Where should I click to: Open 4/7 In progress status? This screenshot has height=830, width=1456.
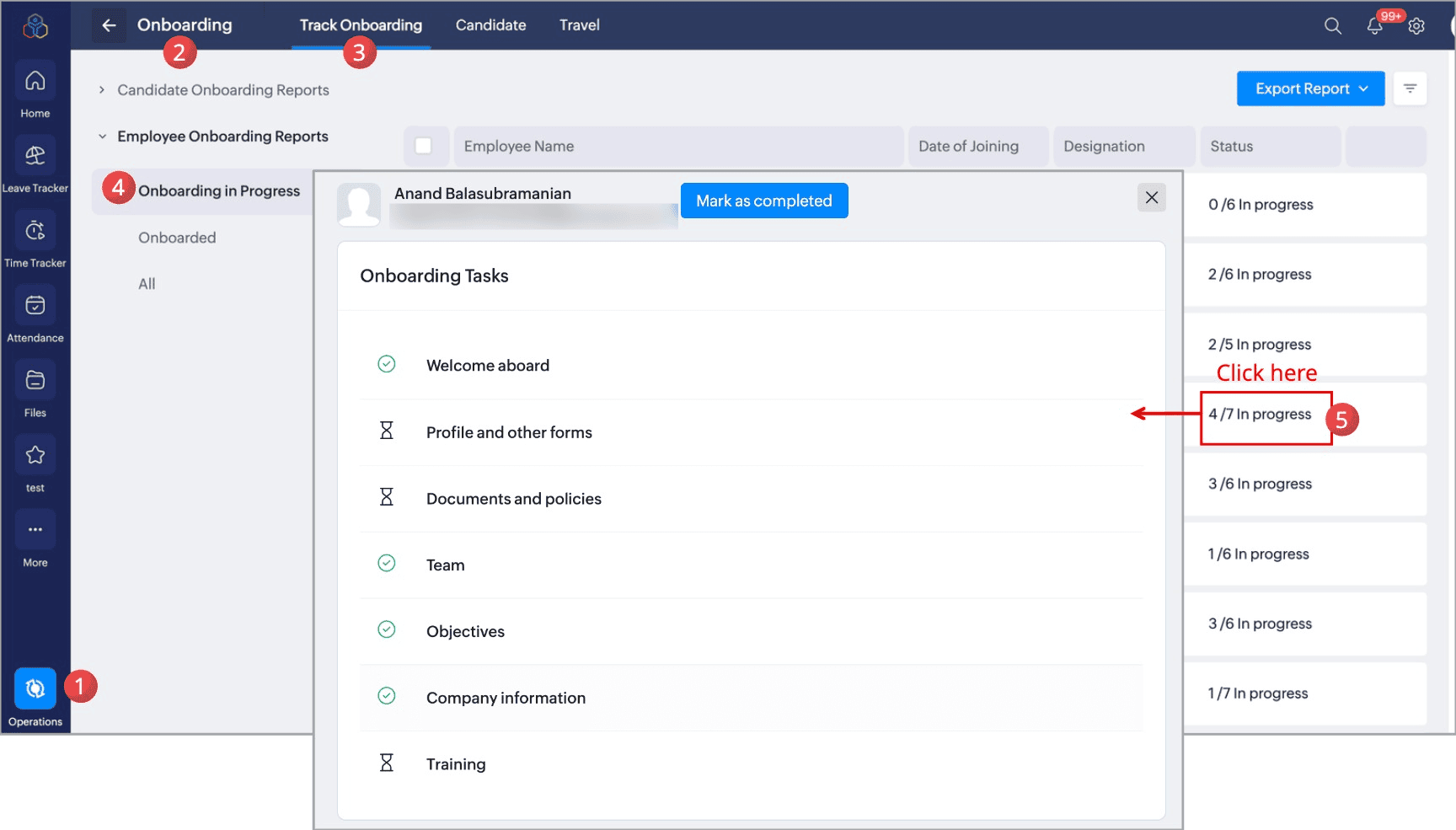(1260, 415)
